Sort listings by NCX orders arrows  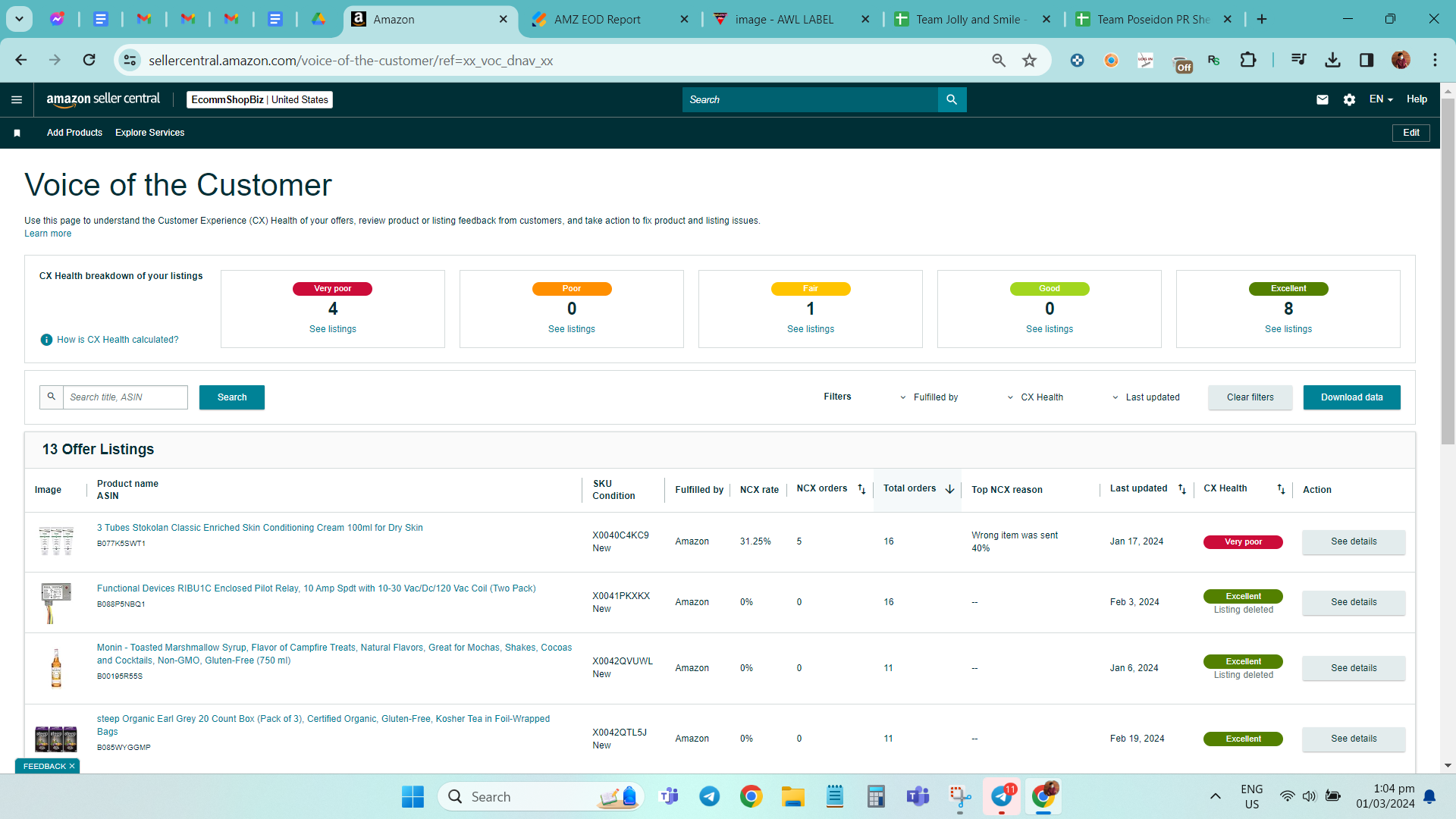click(861, 489)
